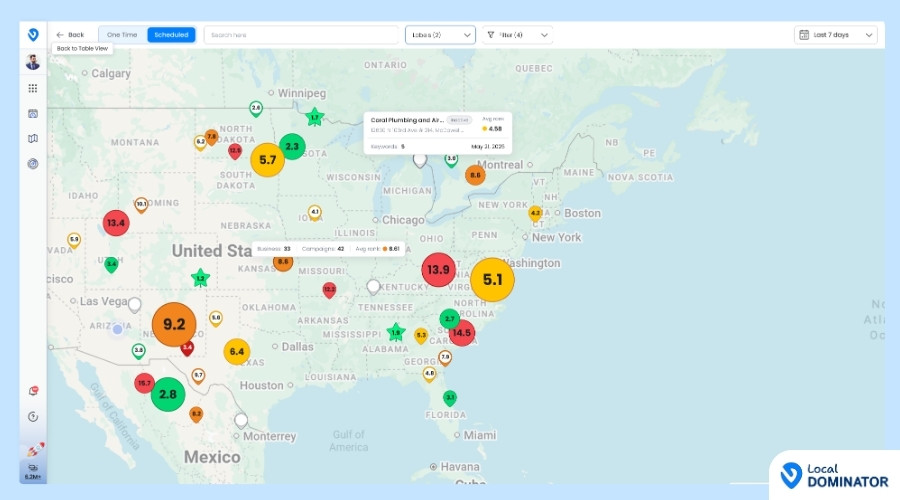This screenshot has height=500, width=900.
Task: Open the 6.2M+ credits coins icon
Action: (33, 472)
